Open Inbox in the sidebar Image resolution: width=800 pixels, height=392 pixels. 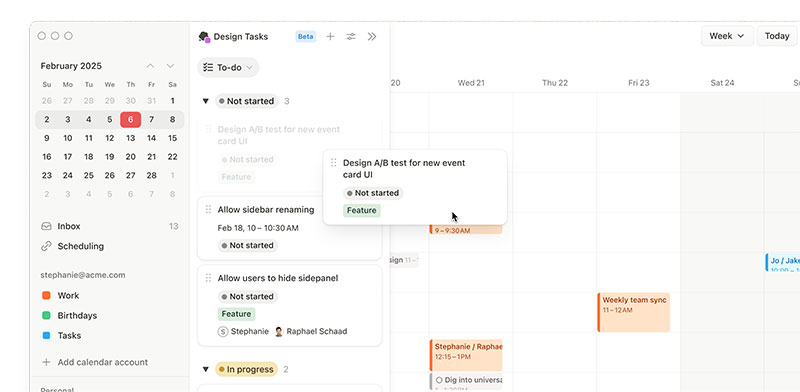pyautogui.click(x=109, y=226)
